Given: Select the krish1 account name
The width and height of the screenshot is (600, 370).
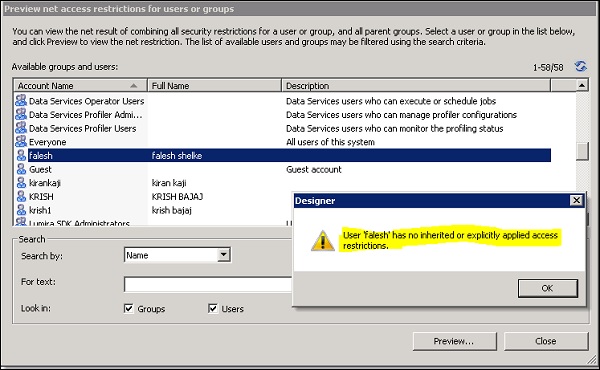Looking at the screenshot, I should pos(40,210).
